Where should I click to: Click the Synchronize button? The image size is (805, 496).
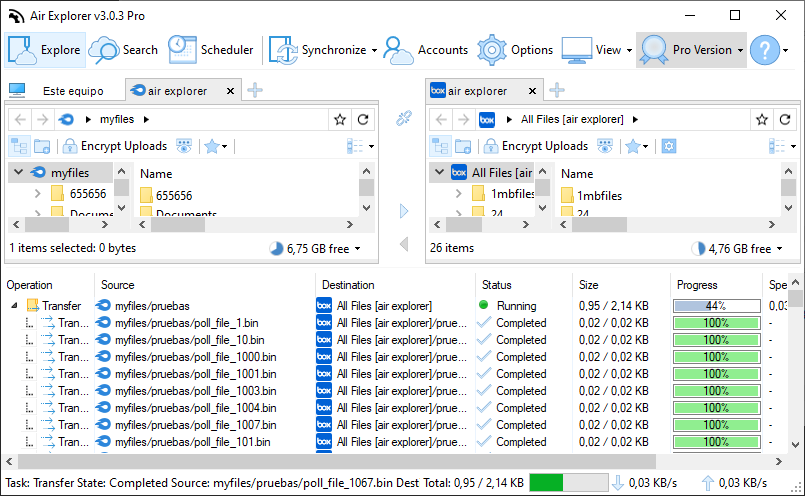pos(317,50)
